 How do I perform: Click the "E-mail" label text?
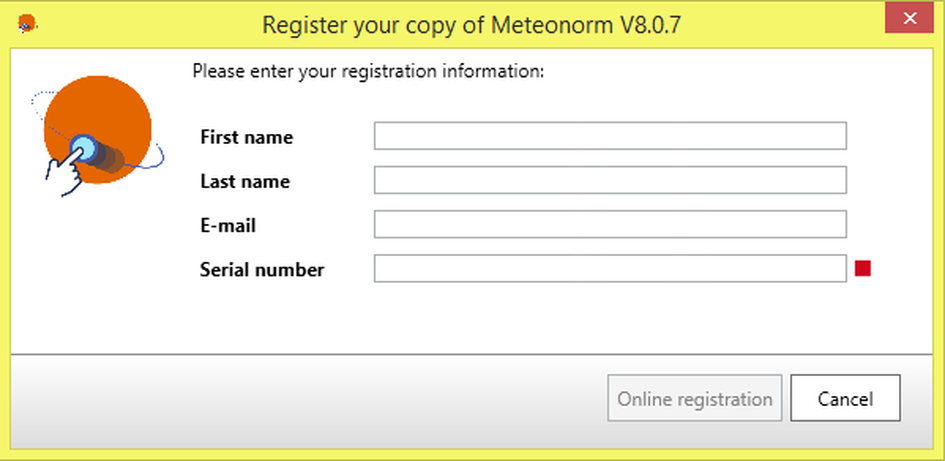coord(228,225)
